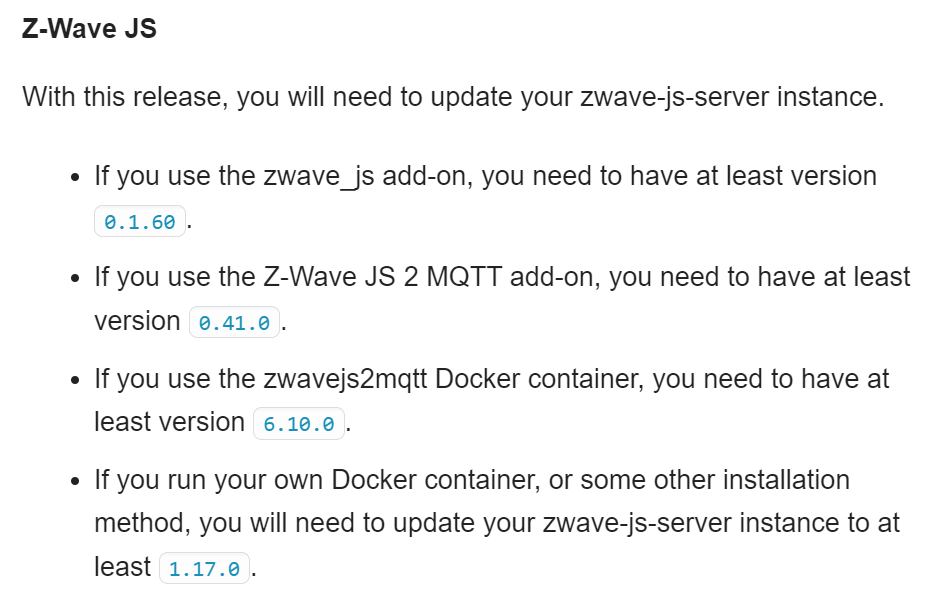Click the bullet marker of the zwave_js add-on item
The width and height of the screenshot is (940, 615).
click(75, 177)
